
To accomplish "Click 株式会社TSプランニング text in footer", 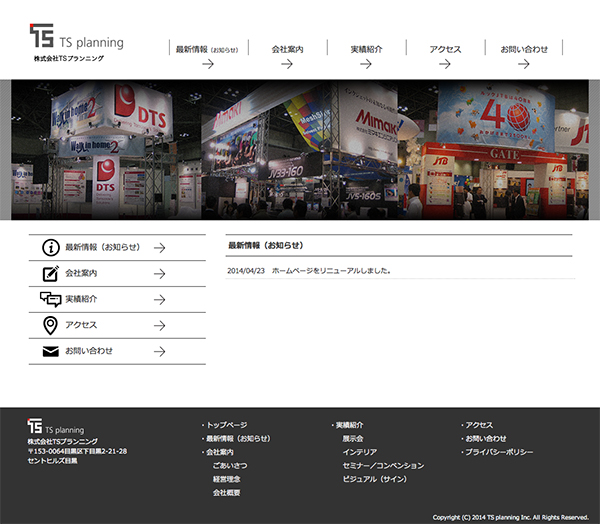I will click(62, 441).
